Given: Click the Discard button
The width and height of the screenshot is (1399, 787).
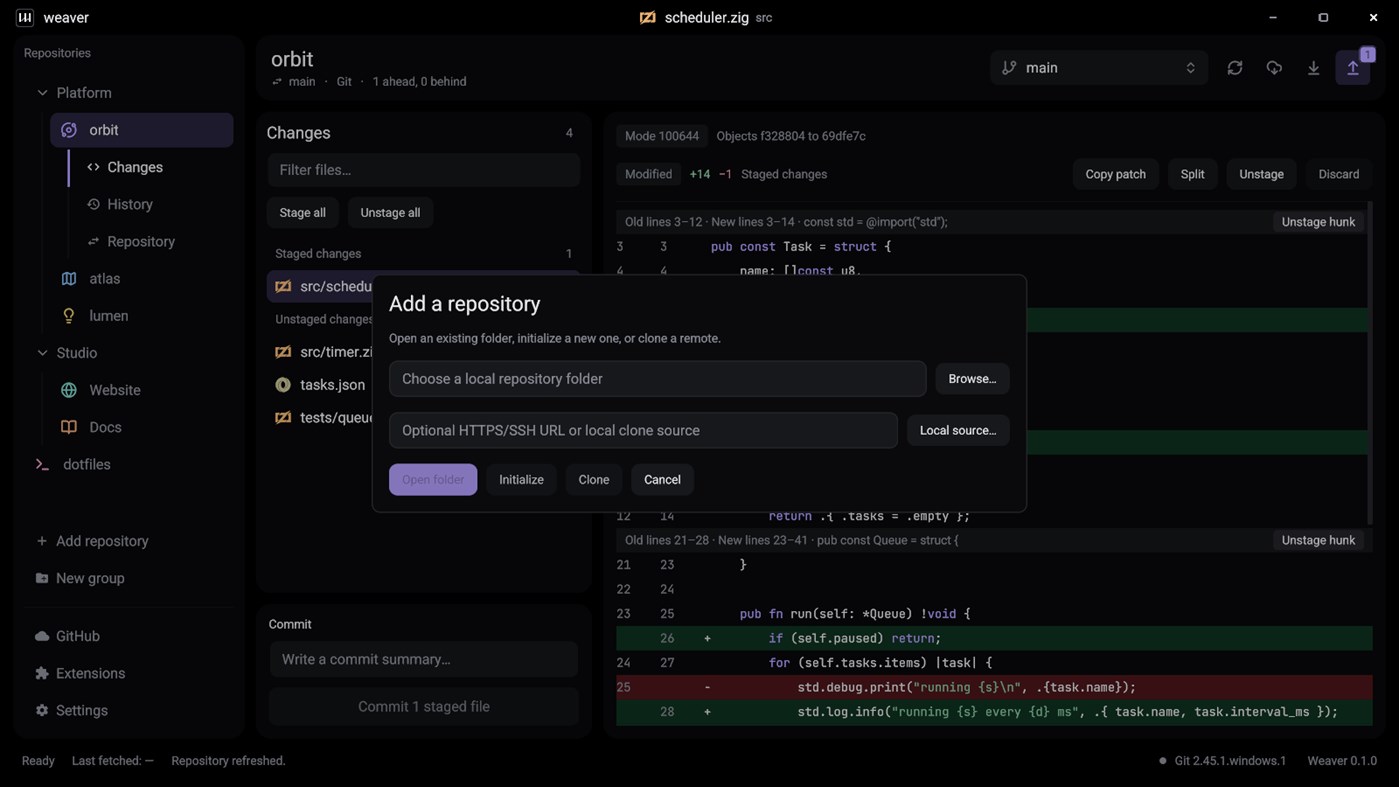Looking at the screenshot, I should (1339, 174).
